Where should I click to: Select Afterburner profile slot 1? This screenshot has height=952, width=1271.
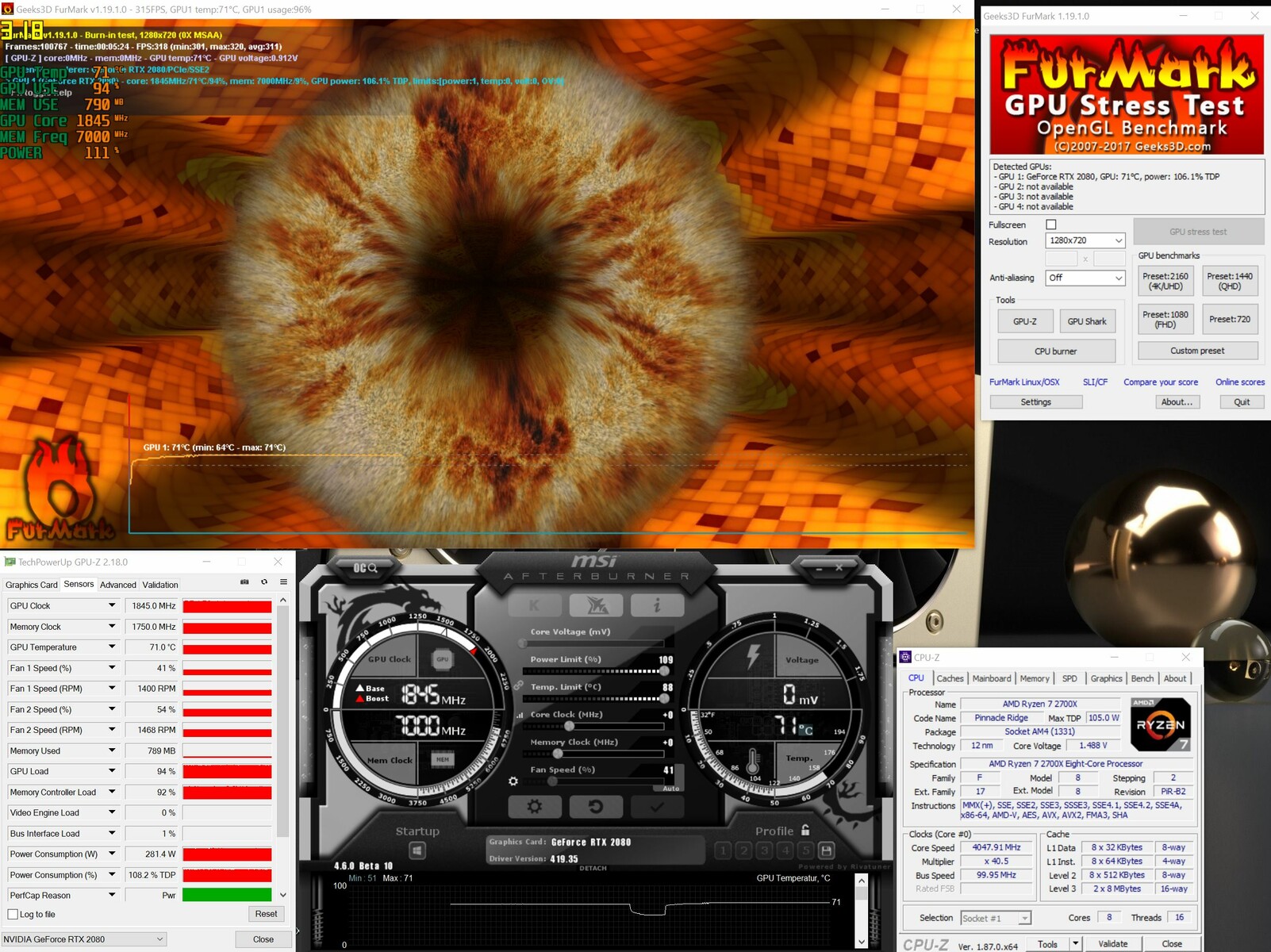coord(723,850)
